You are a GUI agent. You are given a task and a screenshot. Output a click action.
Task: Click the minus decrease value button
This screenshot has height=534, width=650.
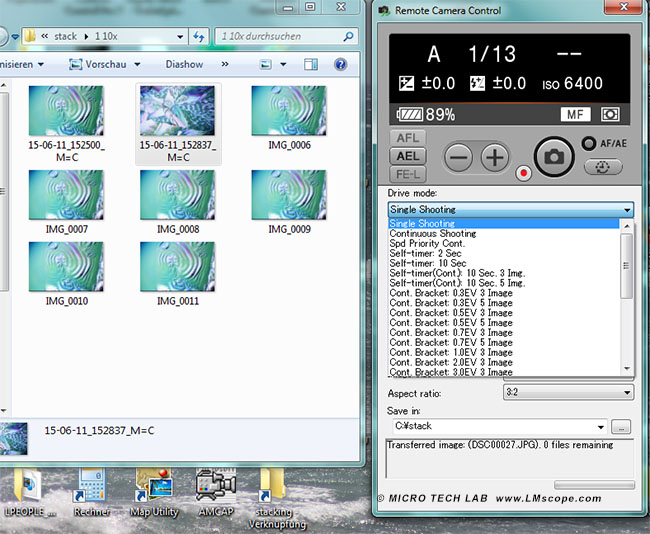pos(458,157)
